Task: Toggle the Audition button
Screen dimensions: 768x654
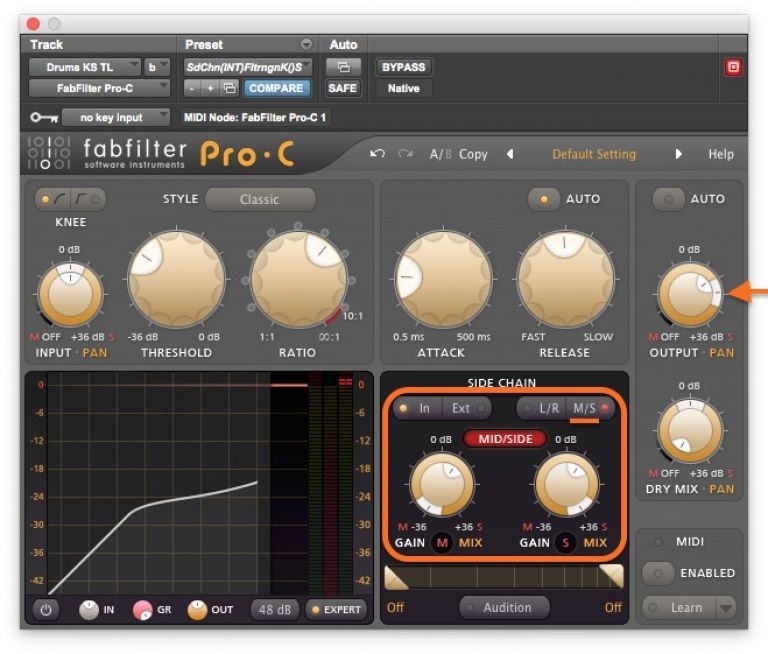Action: click(x=504, y=608)
